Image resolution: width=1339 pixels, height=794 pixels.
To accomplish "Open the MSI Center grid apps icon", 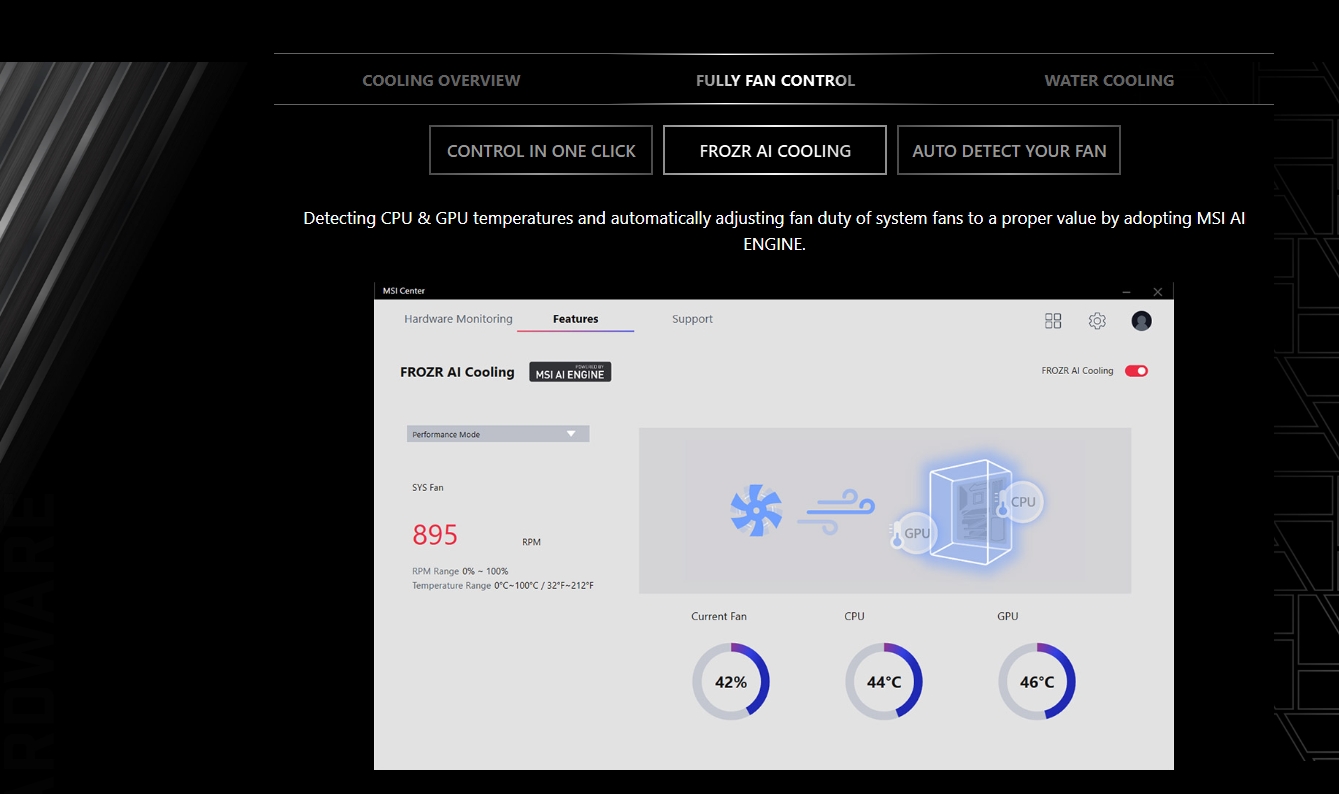I will pos(1053,321).
